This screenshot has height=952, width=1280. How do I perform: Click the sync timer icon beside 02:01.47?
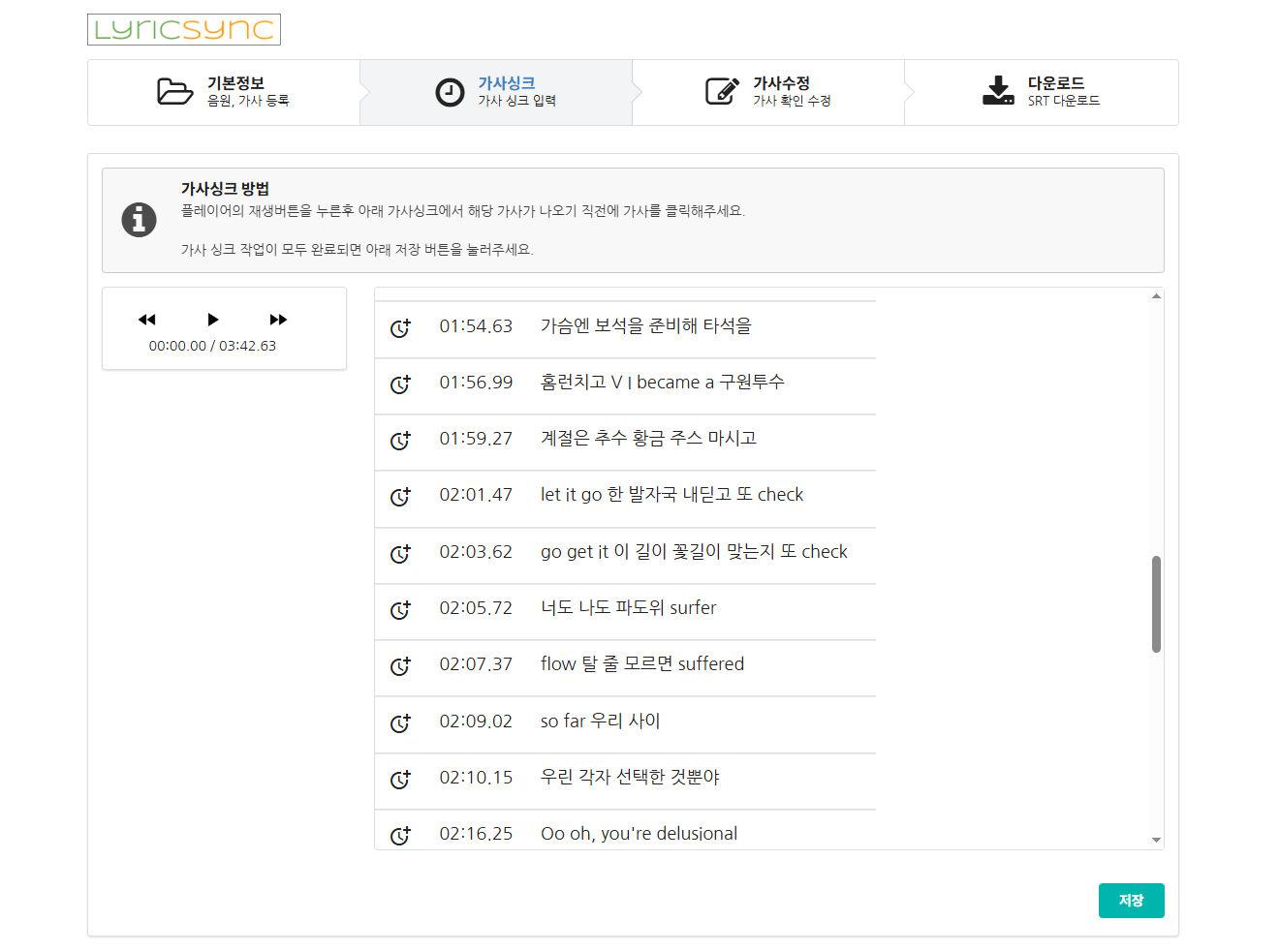tap(400, 497)
